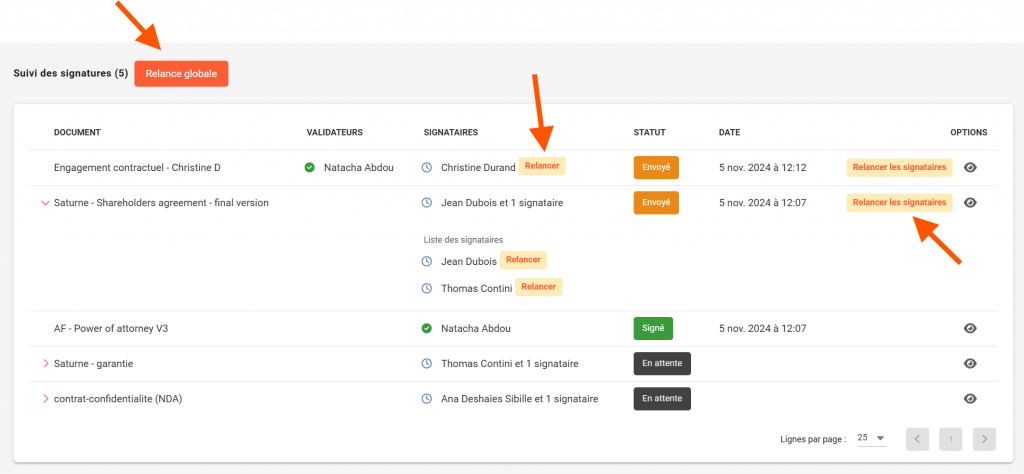Image resolution: width=1024 pixels, height=474 pixels.
Task: Expand contrat-confidentialite (NDA) row
Action: [45, 398]
